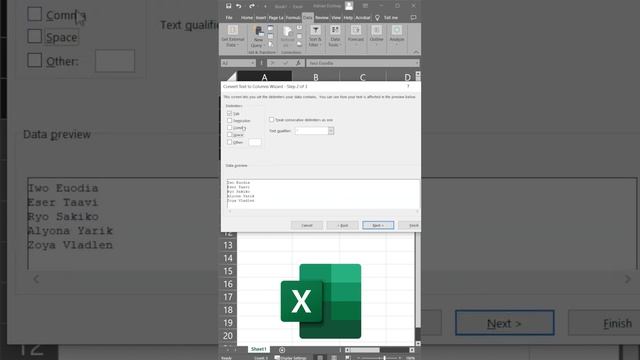Image resolution: width=640 pixels, height=360 pixels.
Task: Expand the formula bar
Action: tap(417, 63)
